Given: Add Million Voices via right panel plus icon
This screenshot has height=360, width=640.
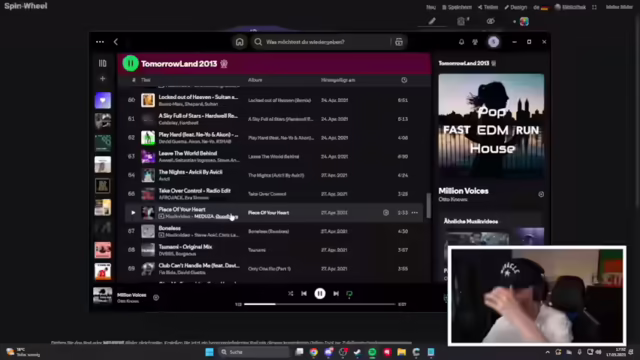Looking at the screenshot, I should pyautogui.click(x=541, y=194).
